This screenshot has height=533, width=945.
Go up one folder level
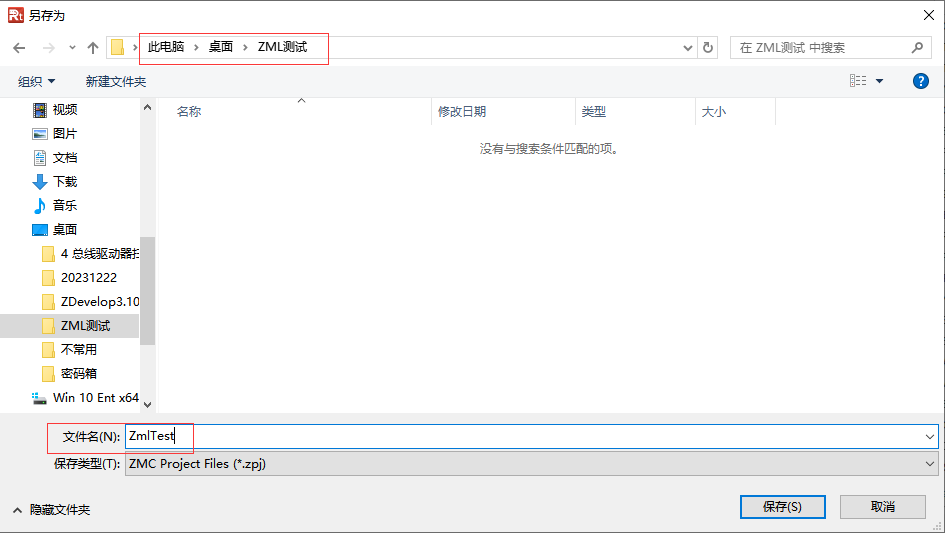point(93,48)
